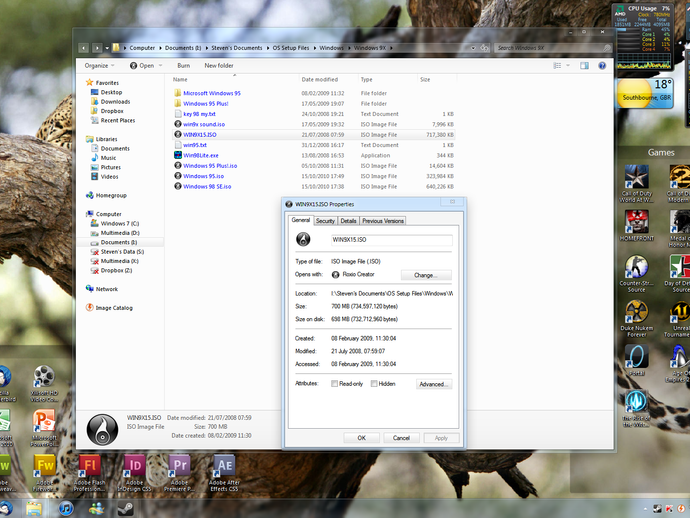Toggle the preview pane icon
The height and width of the screenshot is (518, 690).
(x=584, y=66)
